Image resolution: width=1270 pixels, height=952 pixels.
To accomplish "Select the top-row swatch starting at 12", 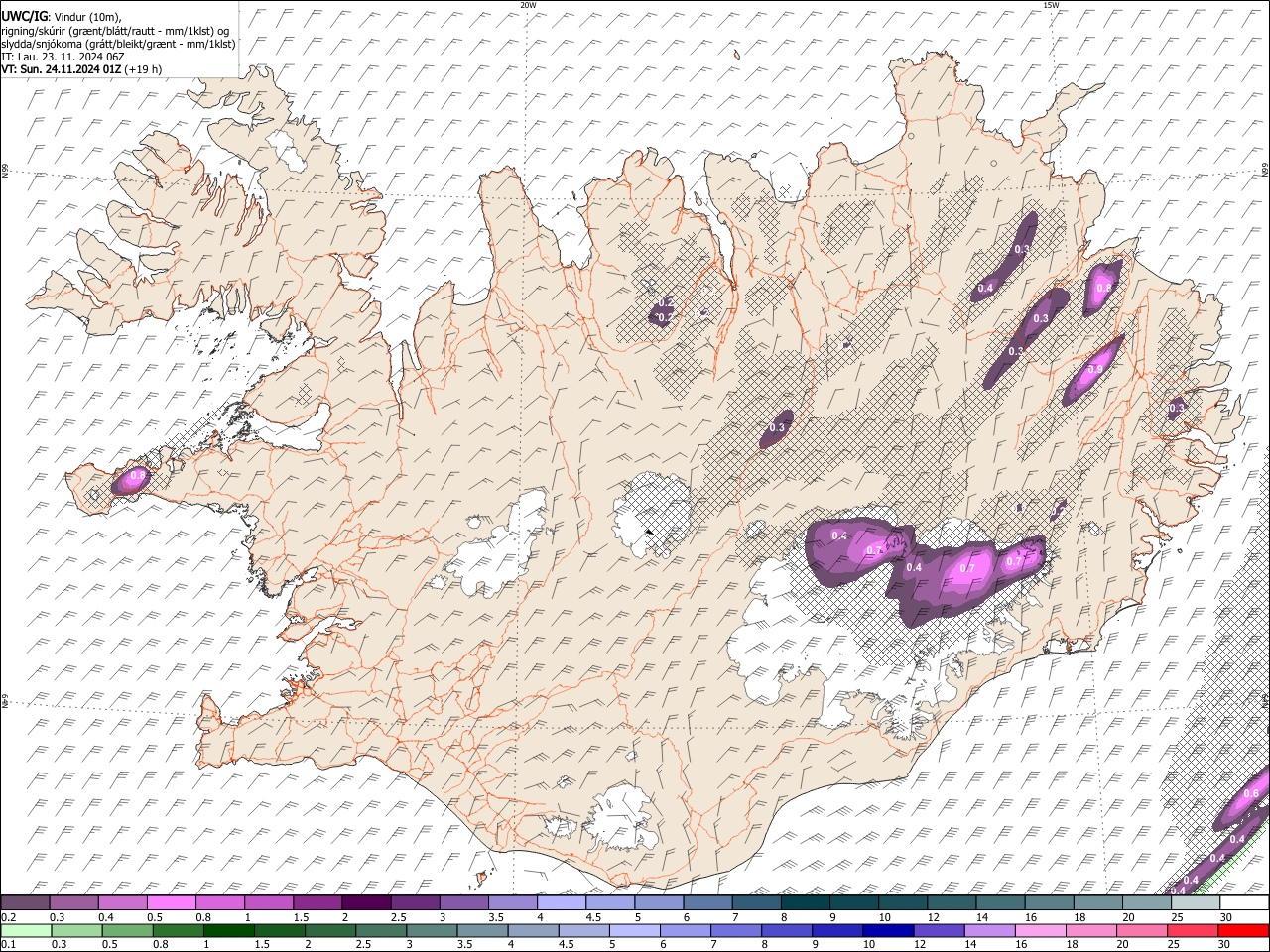I will point(951,903).
